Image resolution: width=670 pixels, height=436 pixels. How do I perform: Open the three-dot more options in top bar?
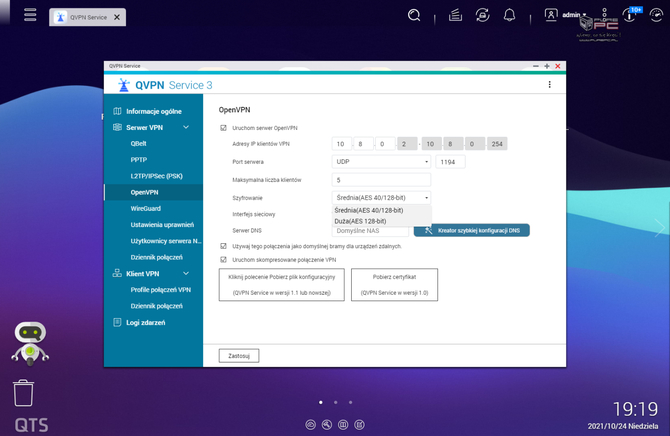[x=604, y=15]
